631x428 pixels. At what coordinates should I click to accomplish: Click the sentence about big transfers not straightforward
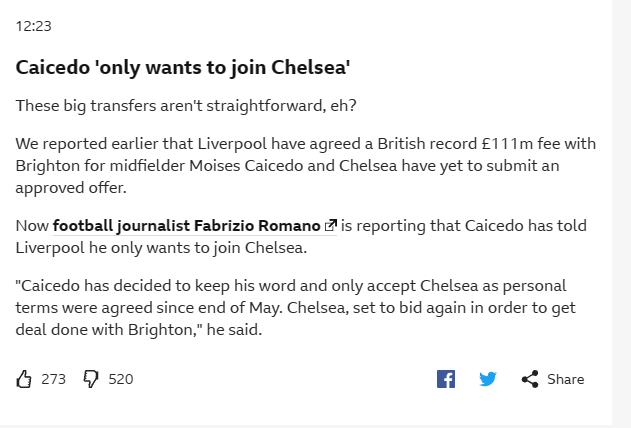[186, 106]
